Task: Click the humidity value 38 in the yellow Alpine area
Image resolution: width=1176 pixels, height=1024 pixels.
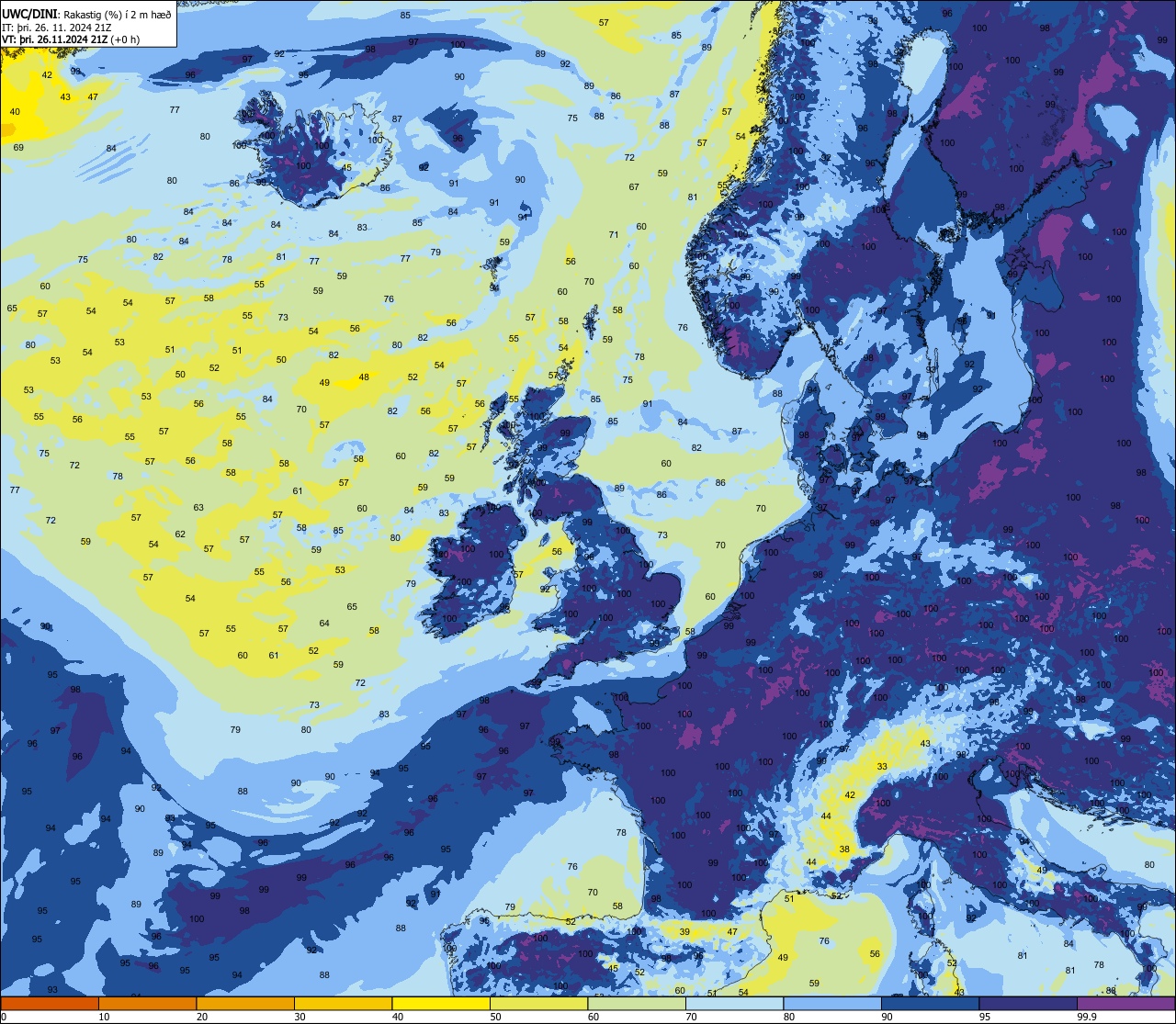Action: point(844,850)
